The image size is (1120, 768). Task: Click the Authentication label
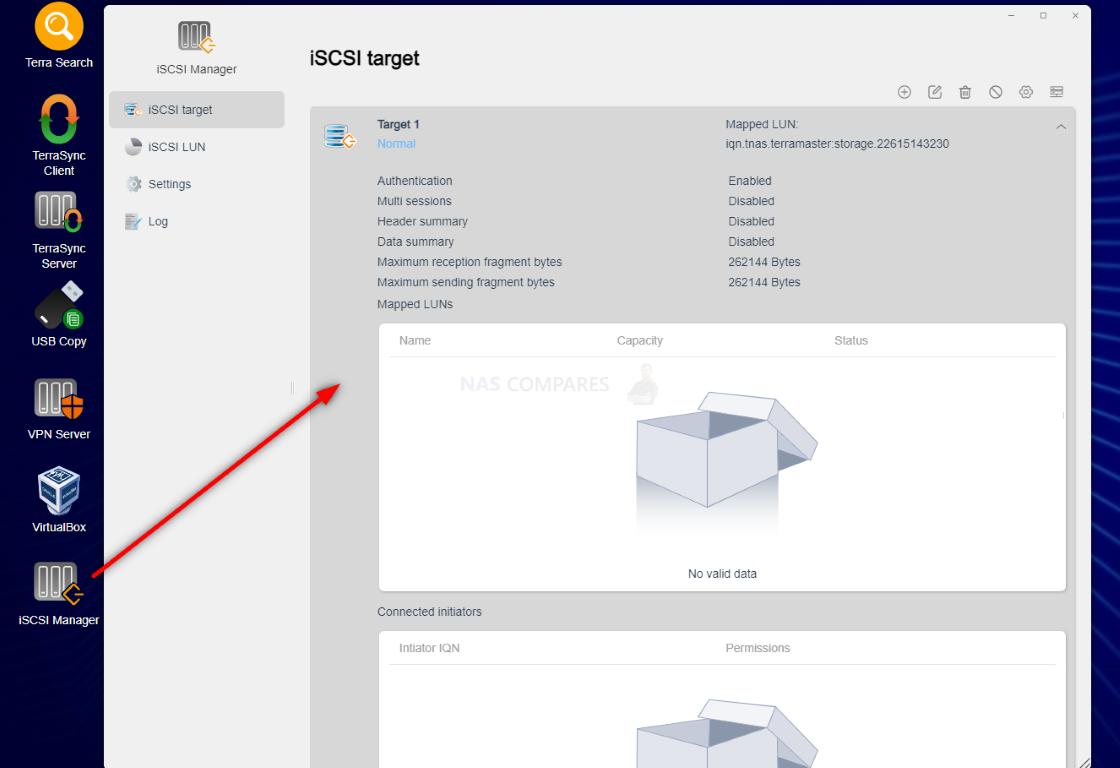pyautogui.click(x=414, y=181)
